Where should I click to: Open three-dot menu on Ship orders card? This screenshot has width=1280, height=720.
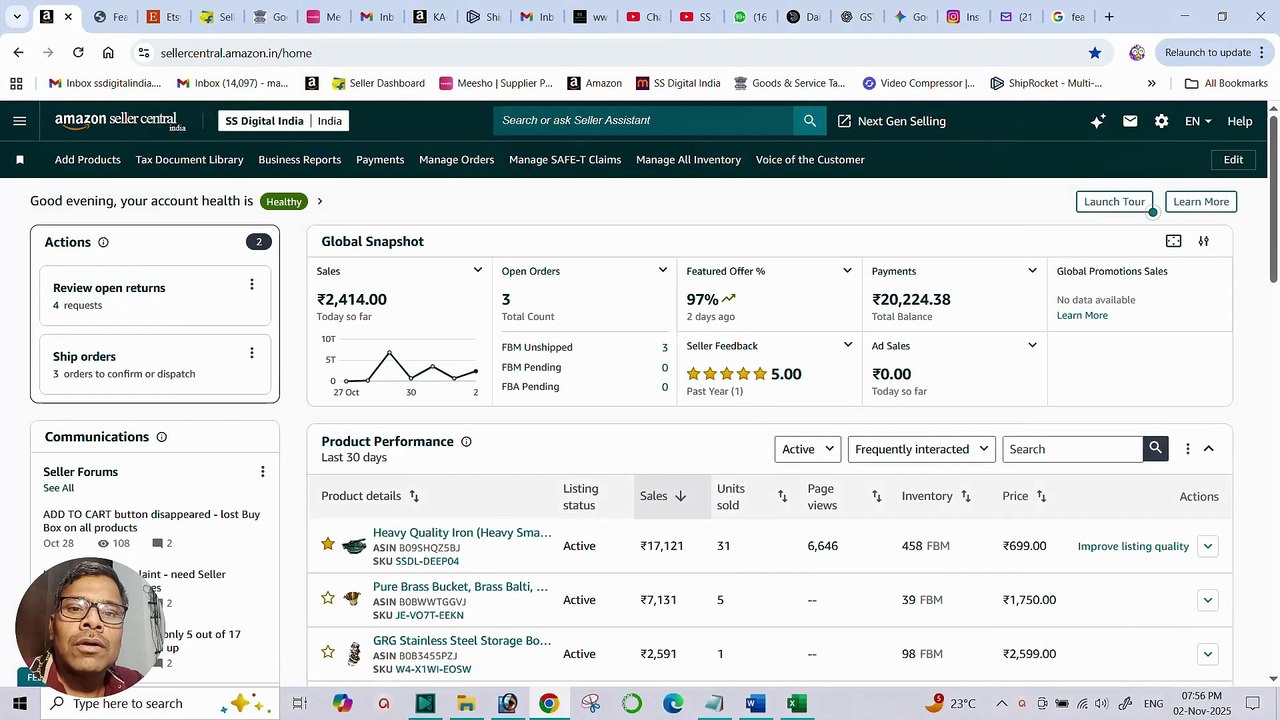coord(251,353)
